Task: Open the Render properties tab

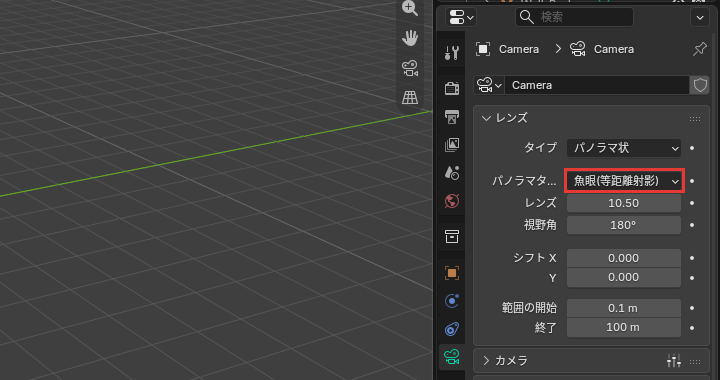Action: 452,88
